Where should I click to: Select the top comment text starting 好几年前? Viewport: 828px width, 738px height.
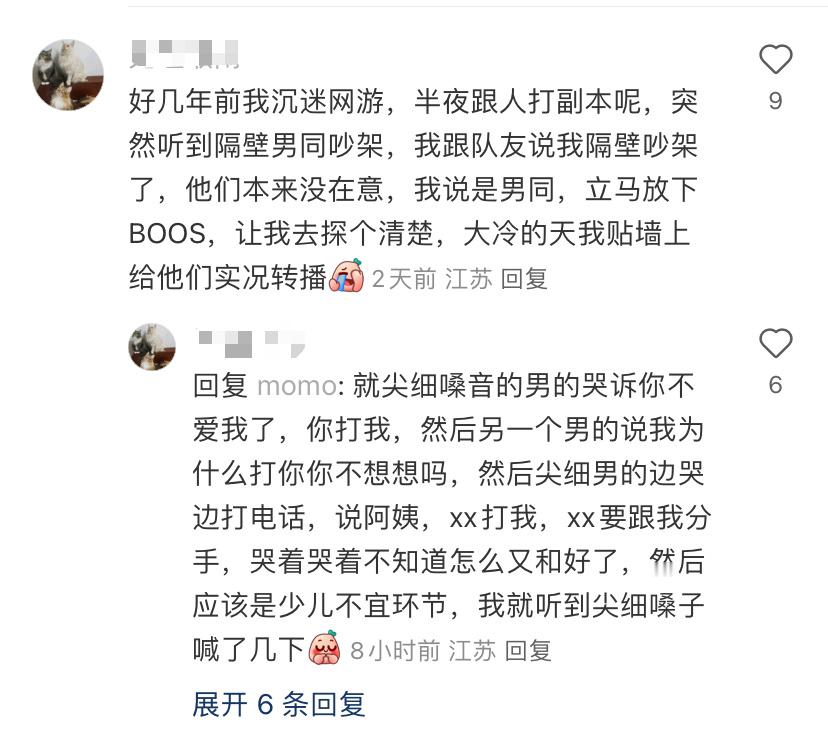click(413, 189)
